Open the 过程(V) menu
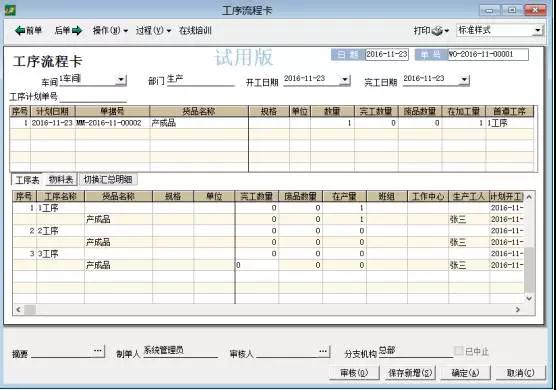Screen dimensions: 556x390 [153, 31]
